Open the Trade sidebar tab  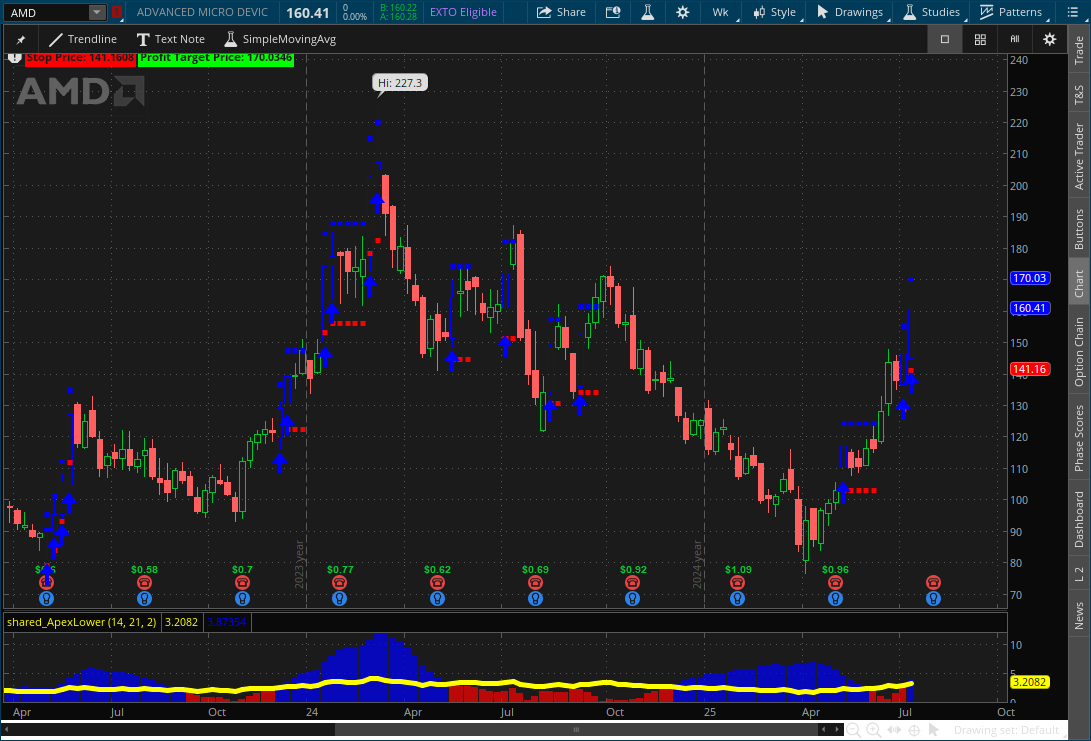(1079, 51)
